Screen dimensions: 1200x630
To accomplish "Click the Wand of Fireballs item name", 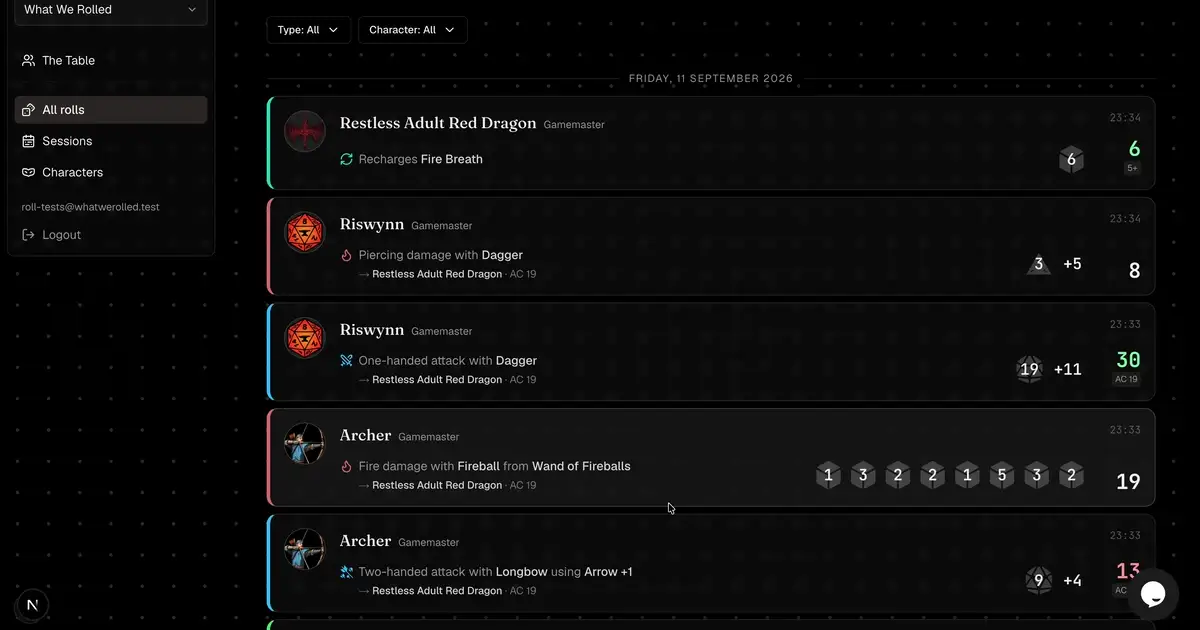I will pyautogui.click(x=581, y=466).
